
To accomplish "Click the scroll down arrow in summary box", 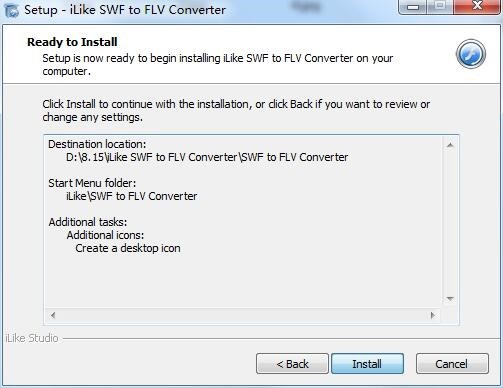I will (450, 298).
